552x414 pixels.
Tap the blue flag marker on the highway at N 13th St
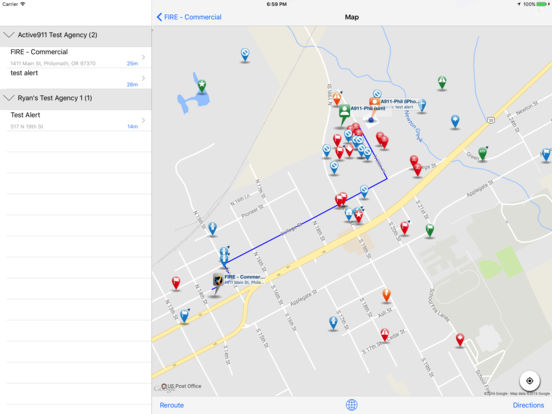[x=184, y=316]
